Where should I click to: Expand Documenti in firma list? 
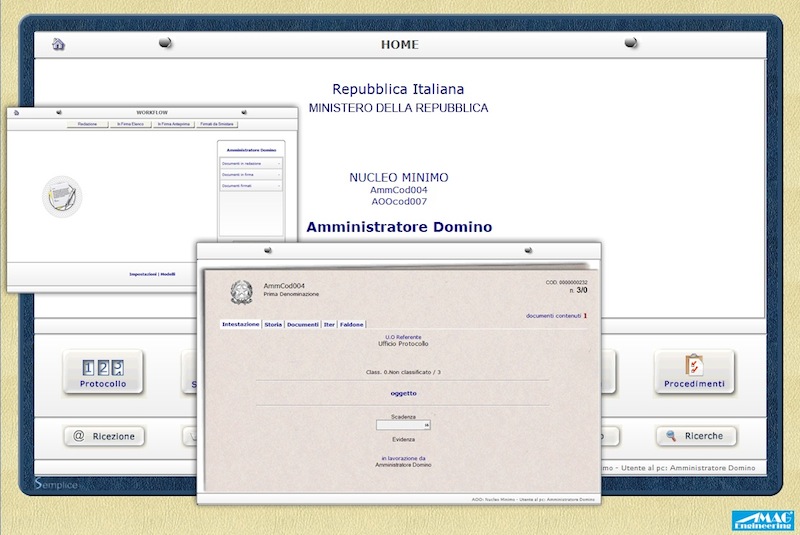(x=251, y=174)
